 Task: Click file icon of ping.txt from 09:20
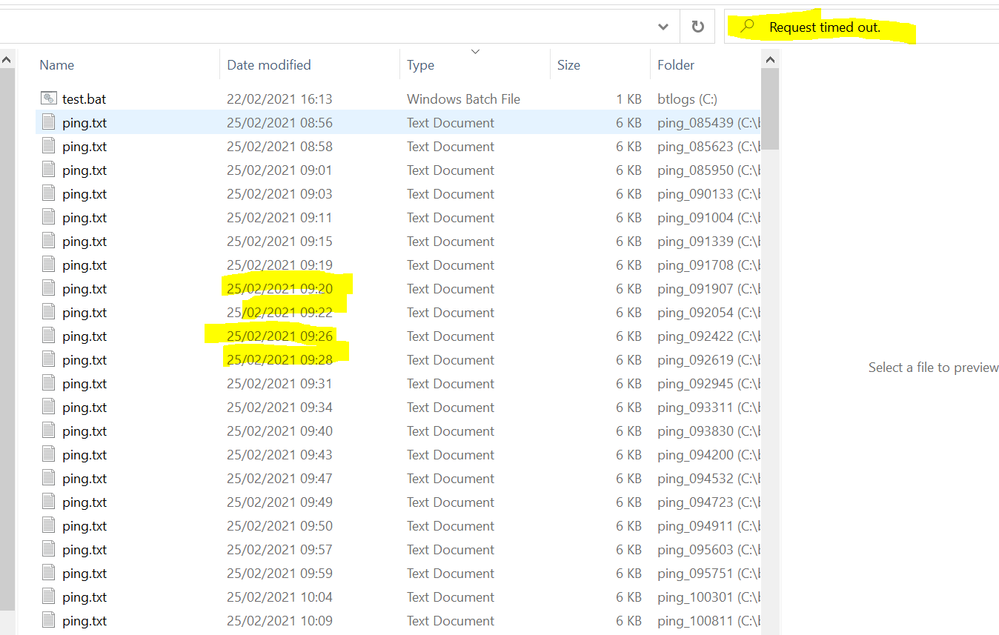tap(49, 289)
